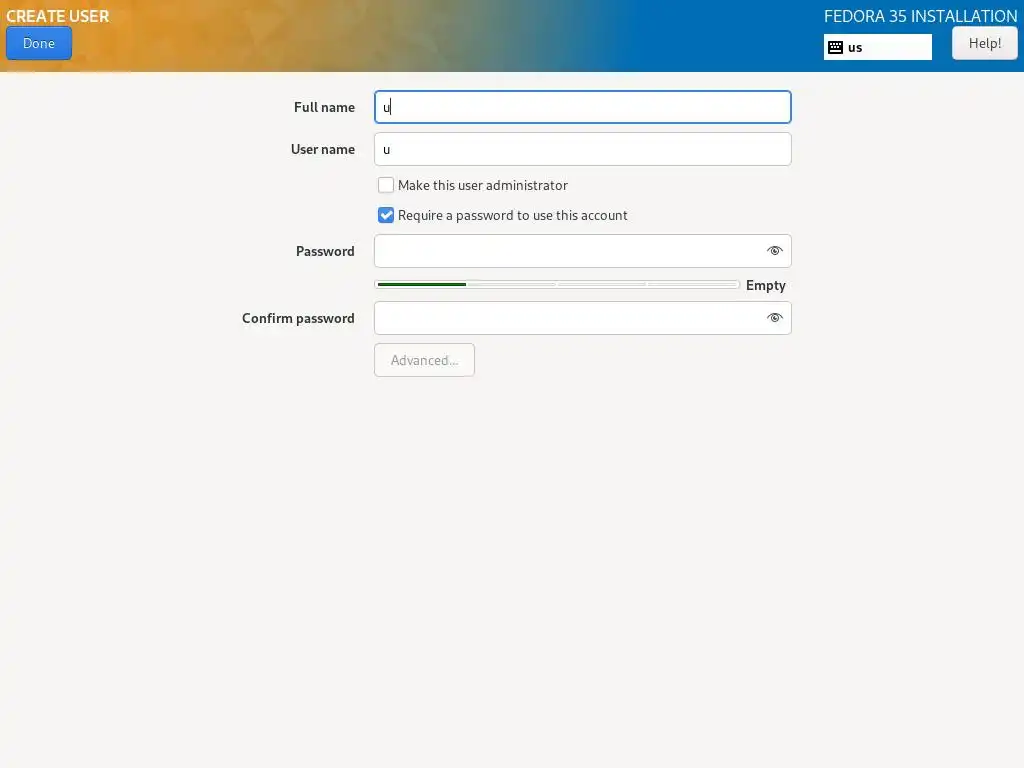Click the User name label
1024x768 pixels.
click(323, 149)
